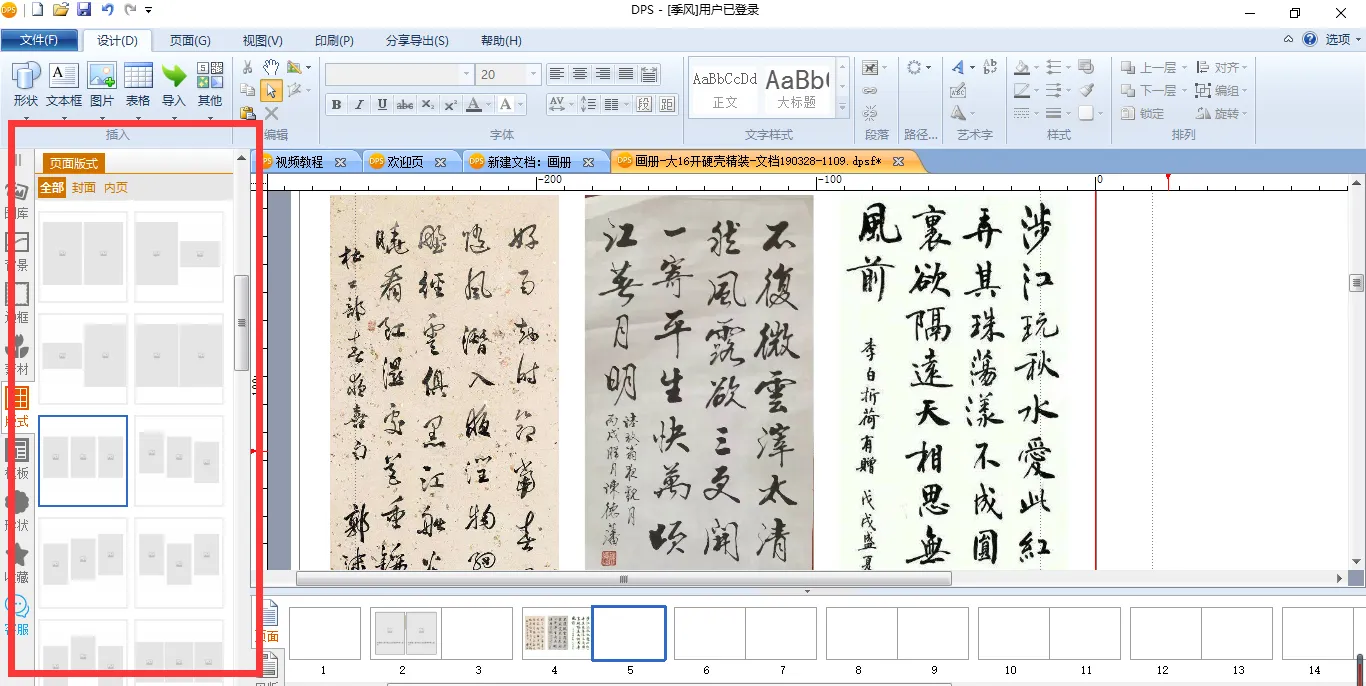The width and height of the screenshot is (1366, 686).
Task: Open the 收藏 favorites star sidebar icon
Action: [17, 561]
